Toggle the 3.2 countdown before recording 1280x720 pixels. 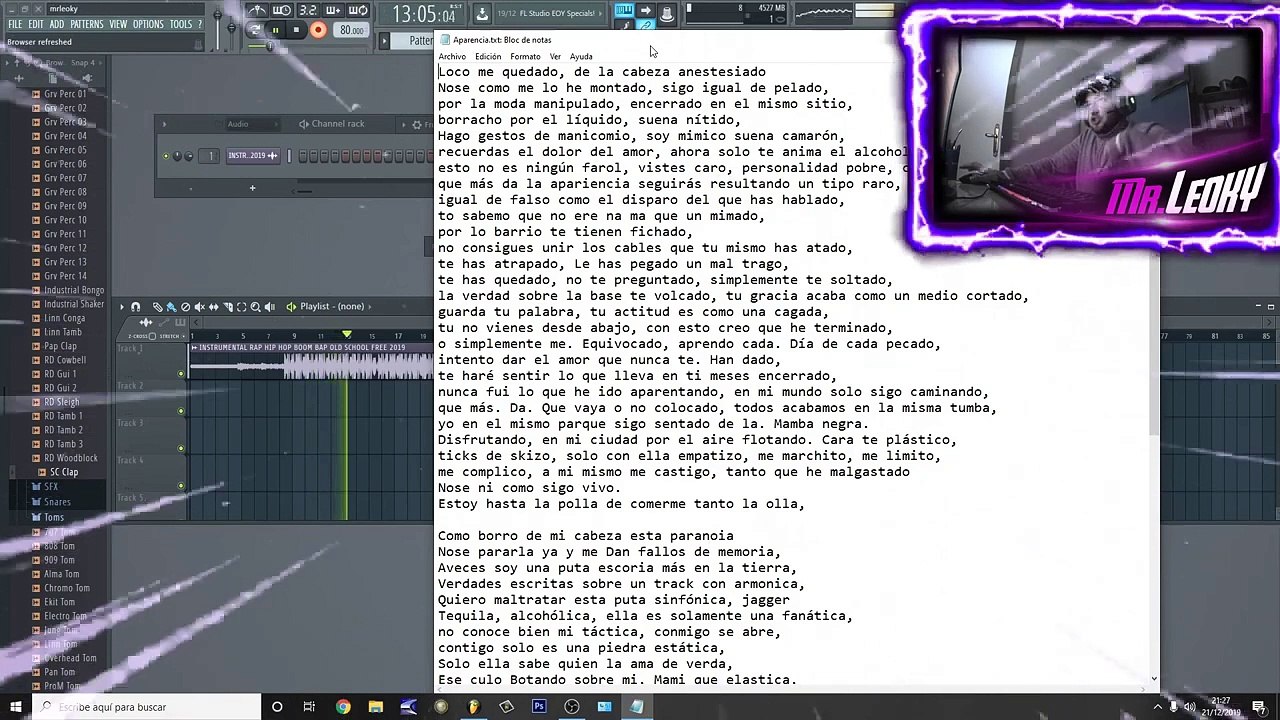click(x=308, y=11)
